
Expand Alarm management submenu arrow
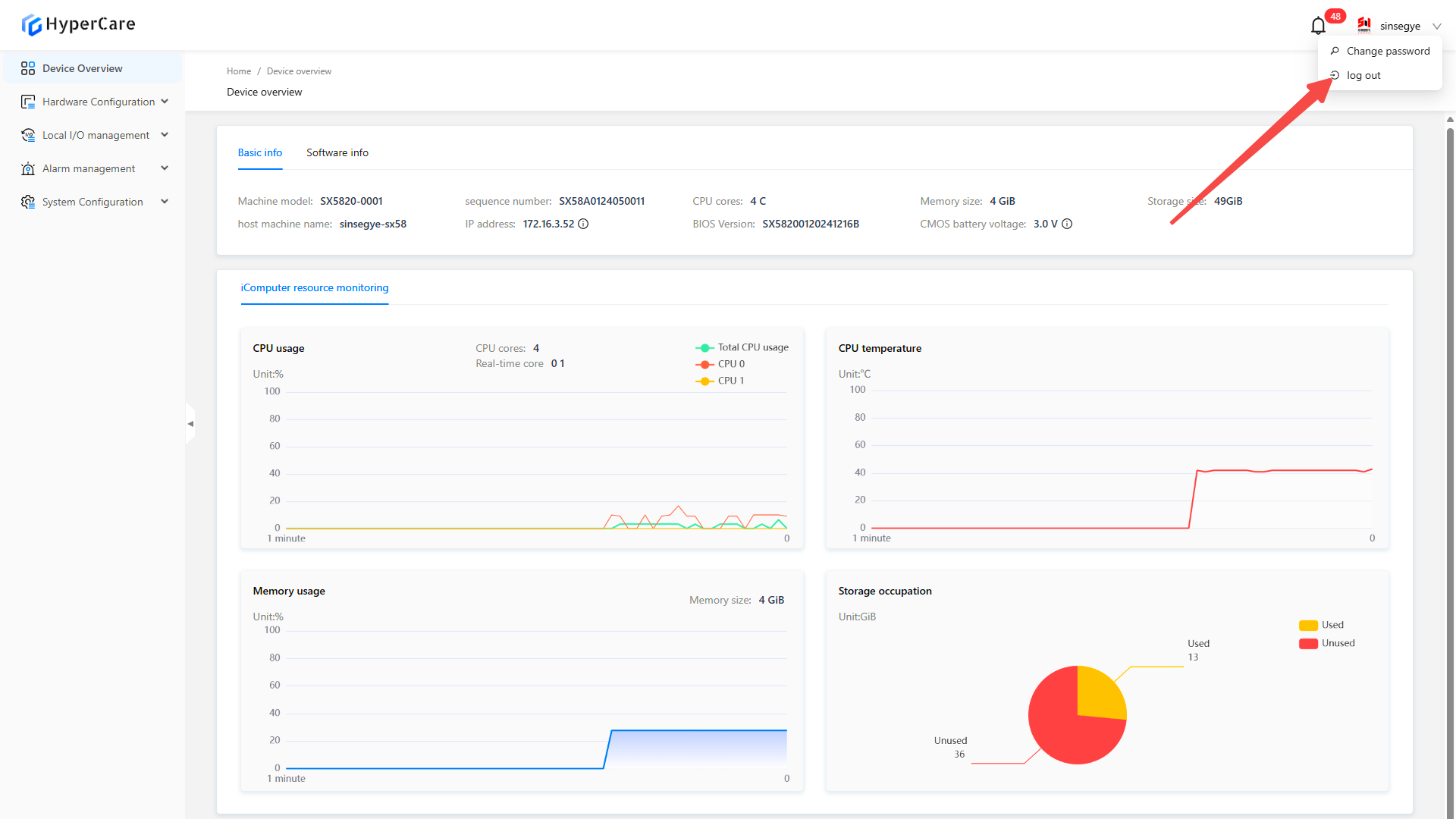pyautogui.click(x=165, y=168)
